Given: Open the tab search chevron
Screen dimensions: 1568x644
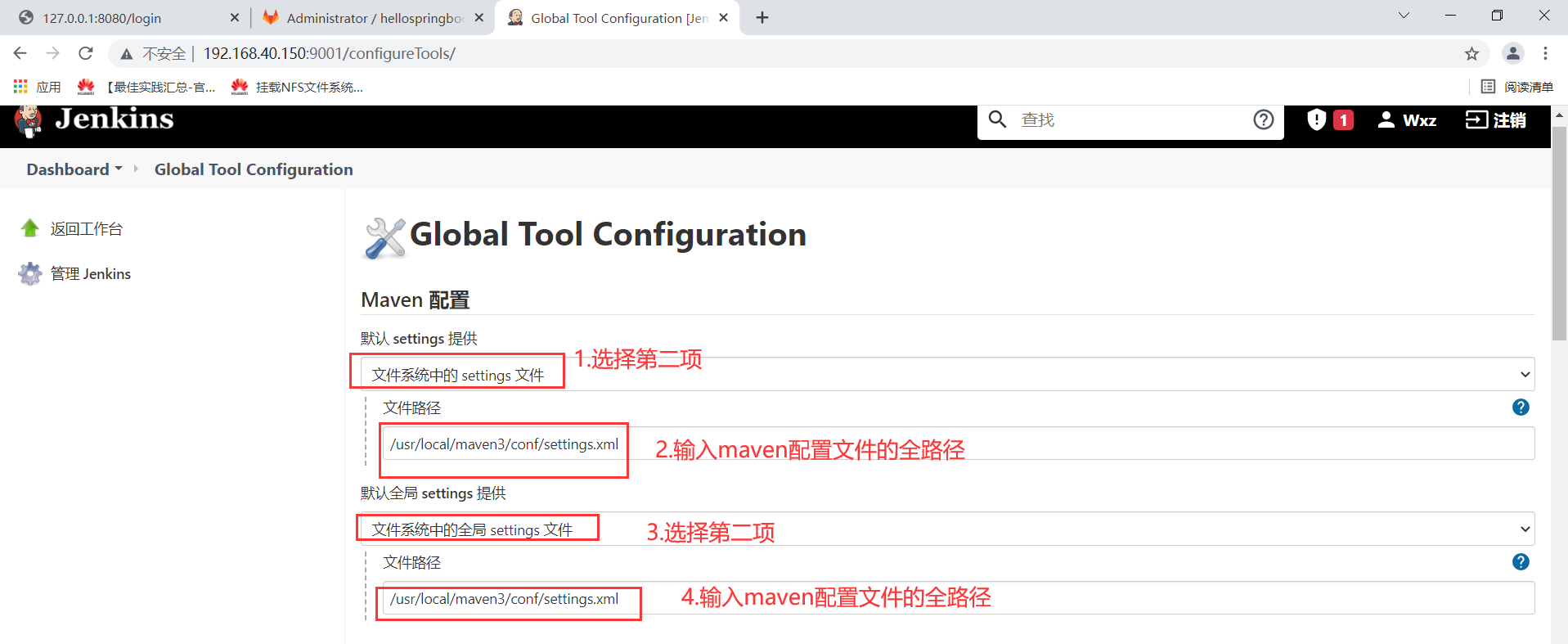Looking at the screenshot, I should coord(1404,16).
